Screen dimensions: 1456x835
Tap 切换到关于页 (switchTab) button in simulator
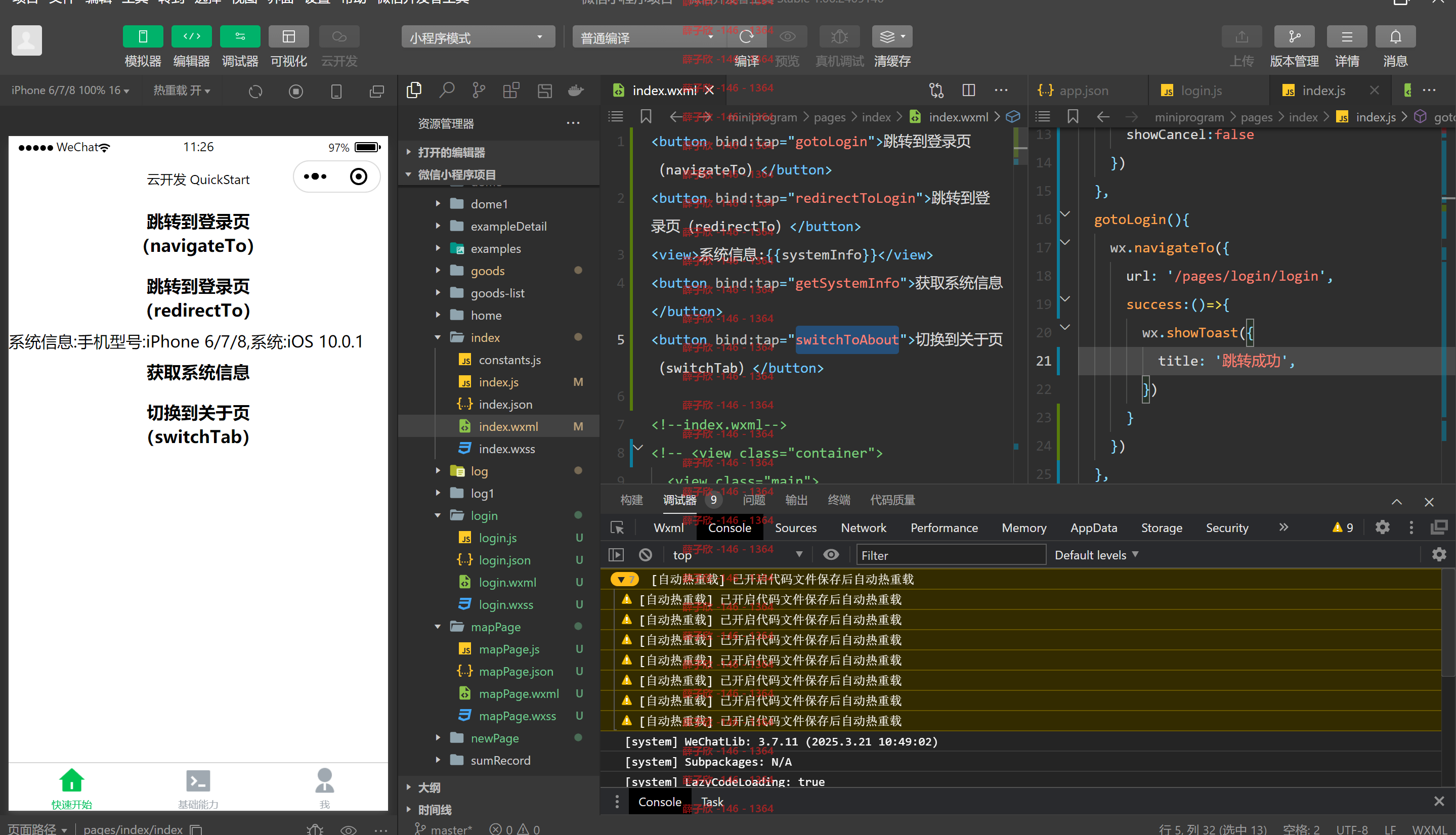198,424
